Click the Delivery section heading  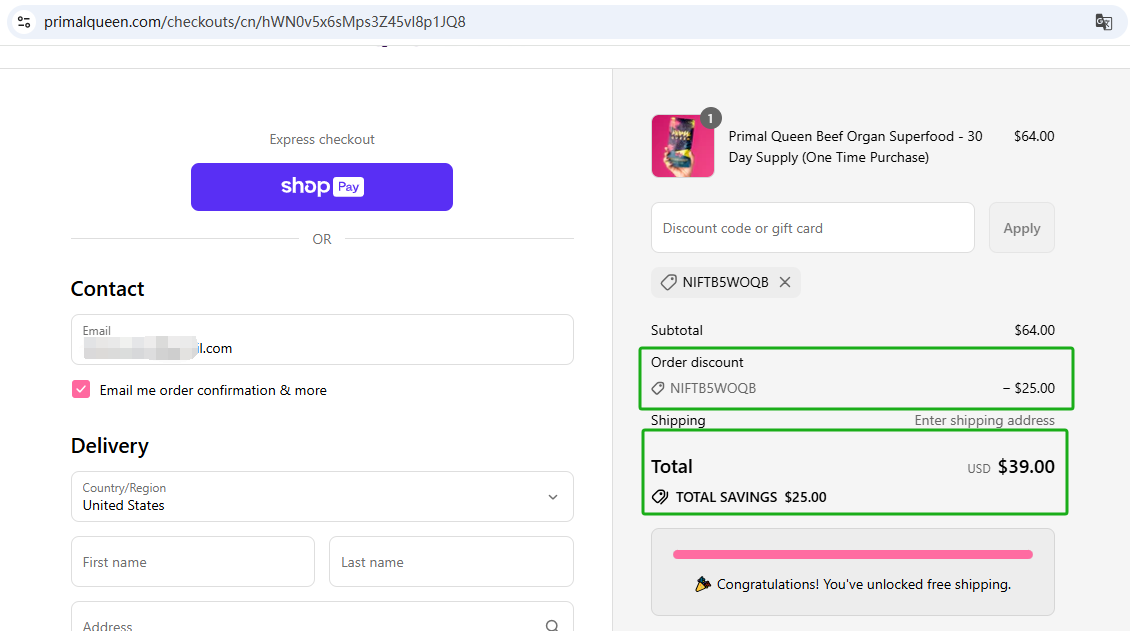click(x=110, y=446)
